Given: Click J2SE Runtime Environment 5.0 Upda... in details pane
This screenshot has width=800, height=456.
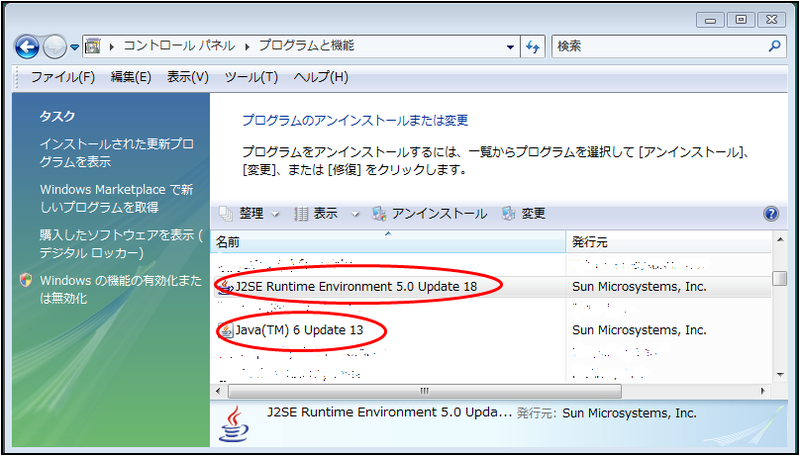Looking at the screenshot, I should point(389,412).
